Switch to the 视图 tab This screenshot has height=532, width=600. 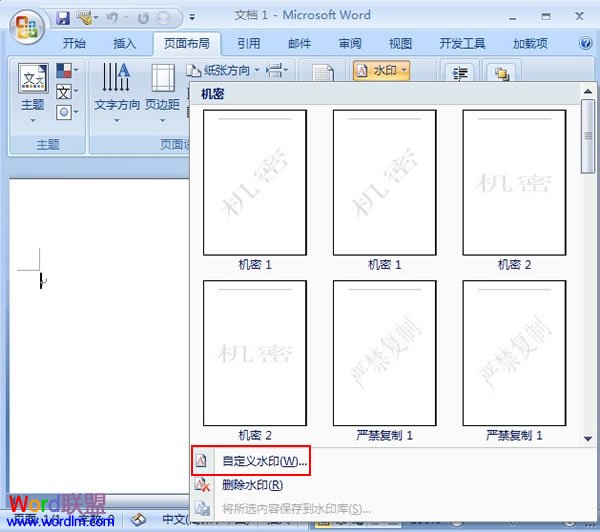[x=400, y=44]
